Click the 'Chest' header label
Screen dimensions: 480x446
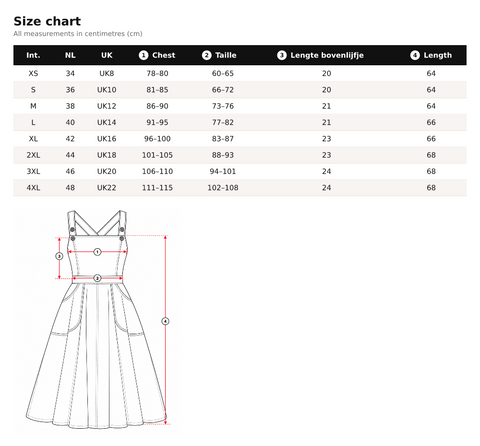[163, 55]
